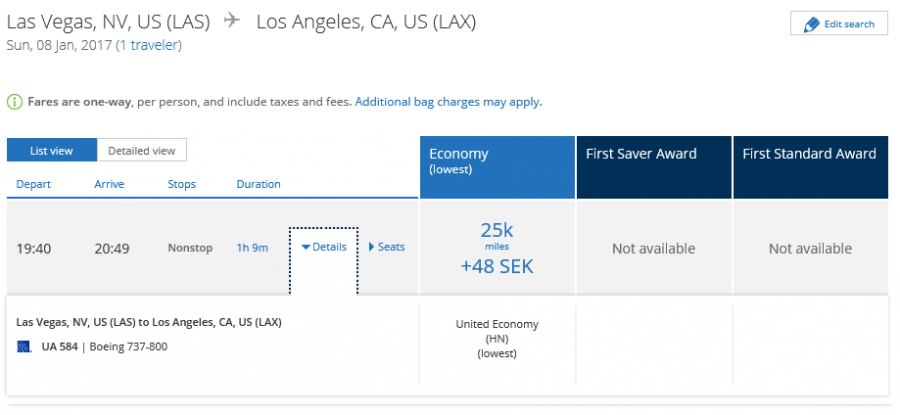Expand the Seats view for the flight

pos(387,247)
